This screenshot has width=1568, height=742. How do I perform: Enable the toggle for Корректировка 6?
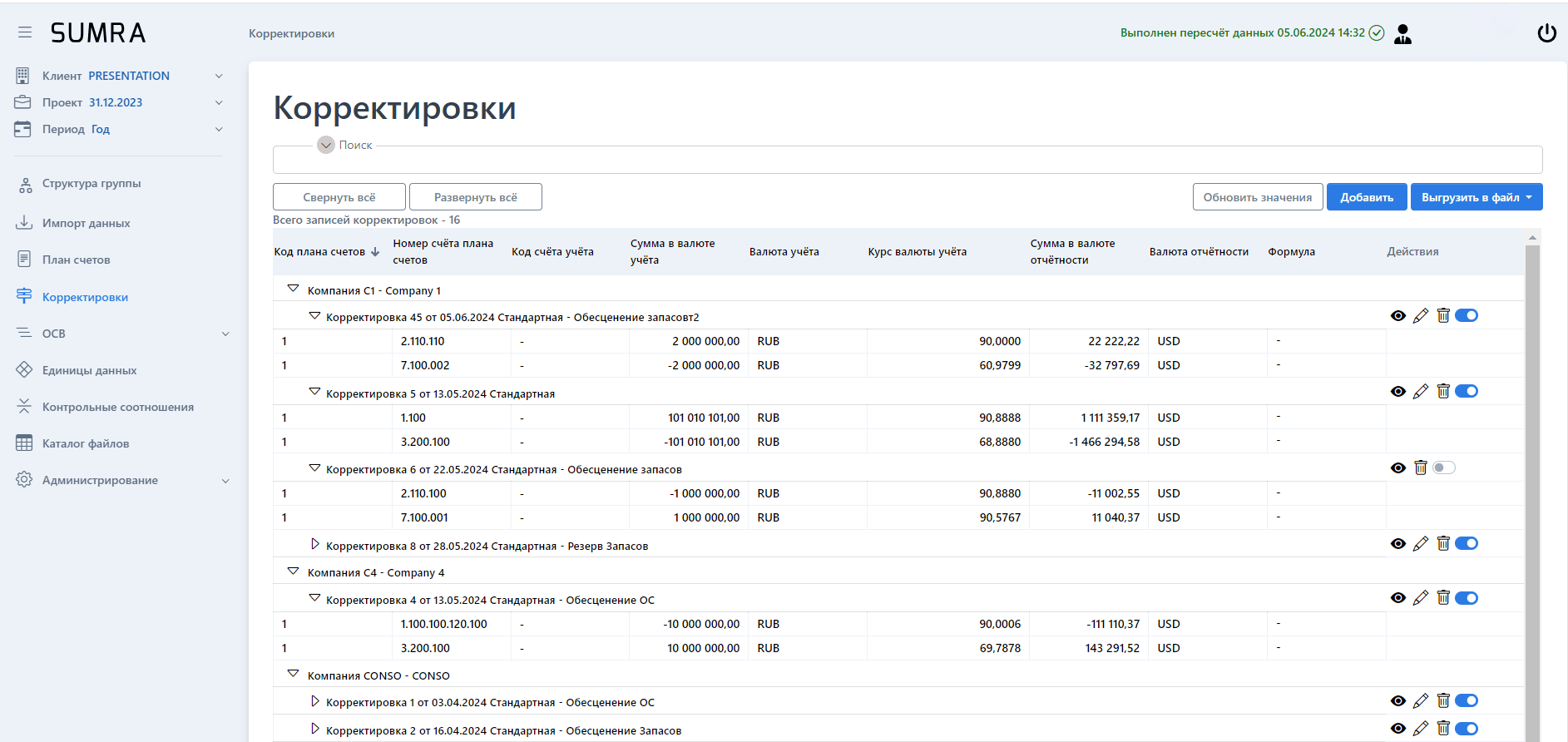1444,467
